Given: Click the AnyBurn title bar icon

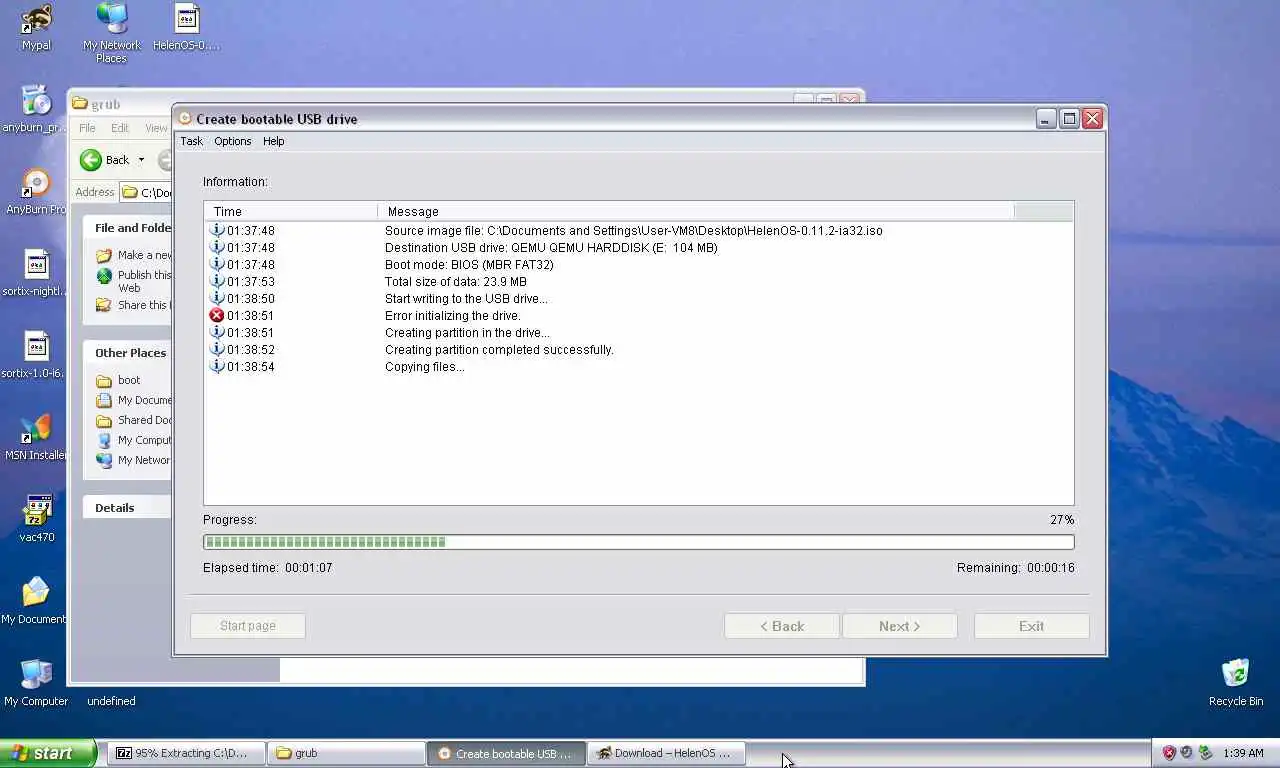Looking at the screenshot, I should (x=185, y=118).
